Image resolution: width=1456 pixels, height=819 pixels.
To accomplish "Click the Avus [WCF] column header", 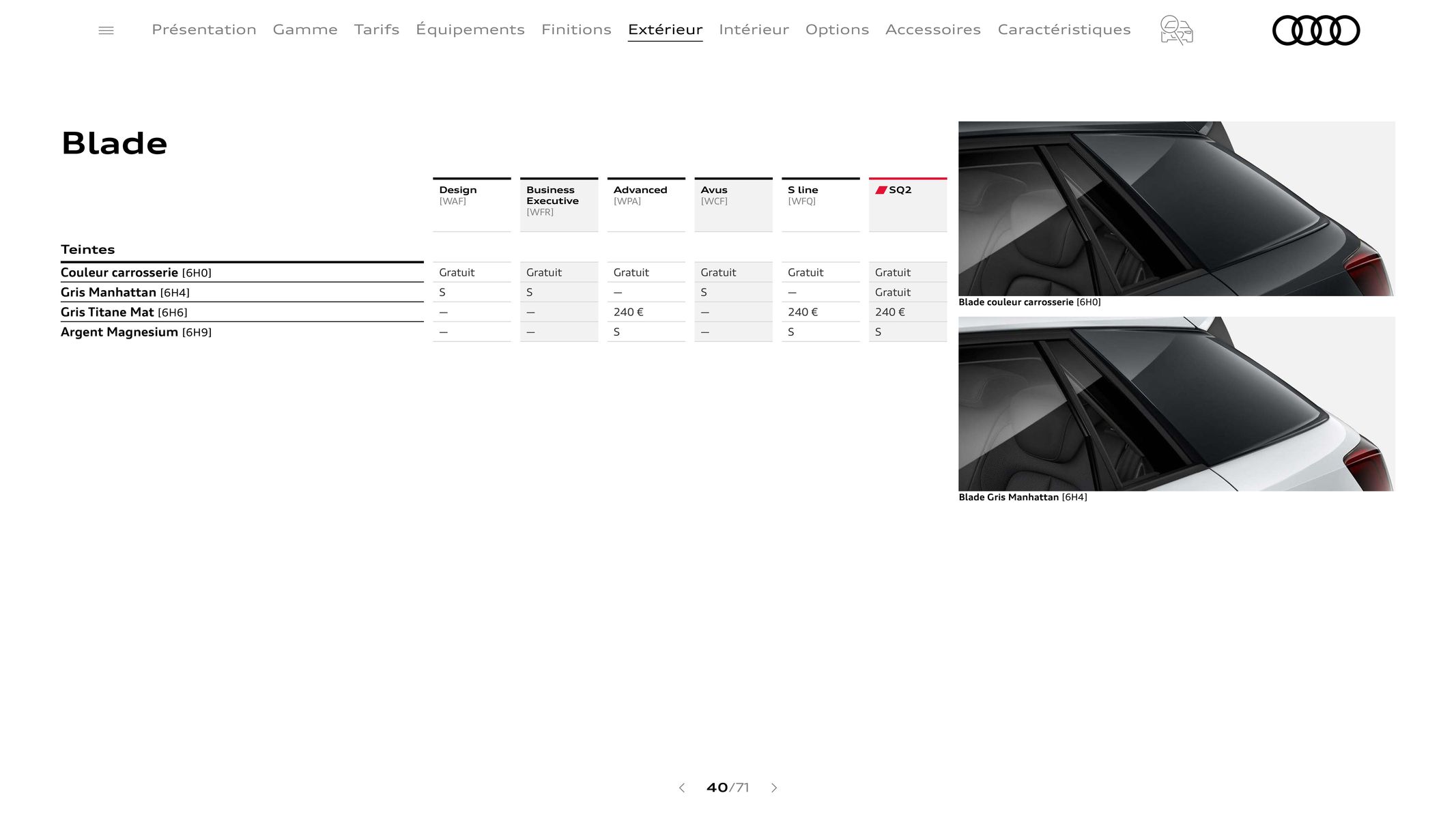I will pyautogui.click(x=733, y=204).
